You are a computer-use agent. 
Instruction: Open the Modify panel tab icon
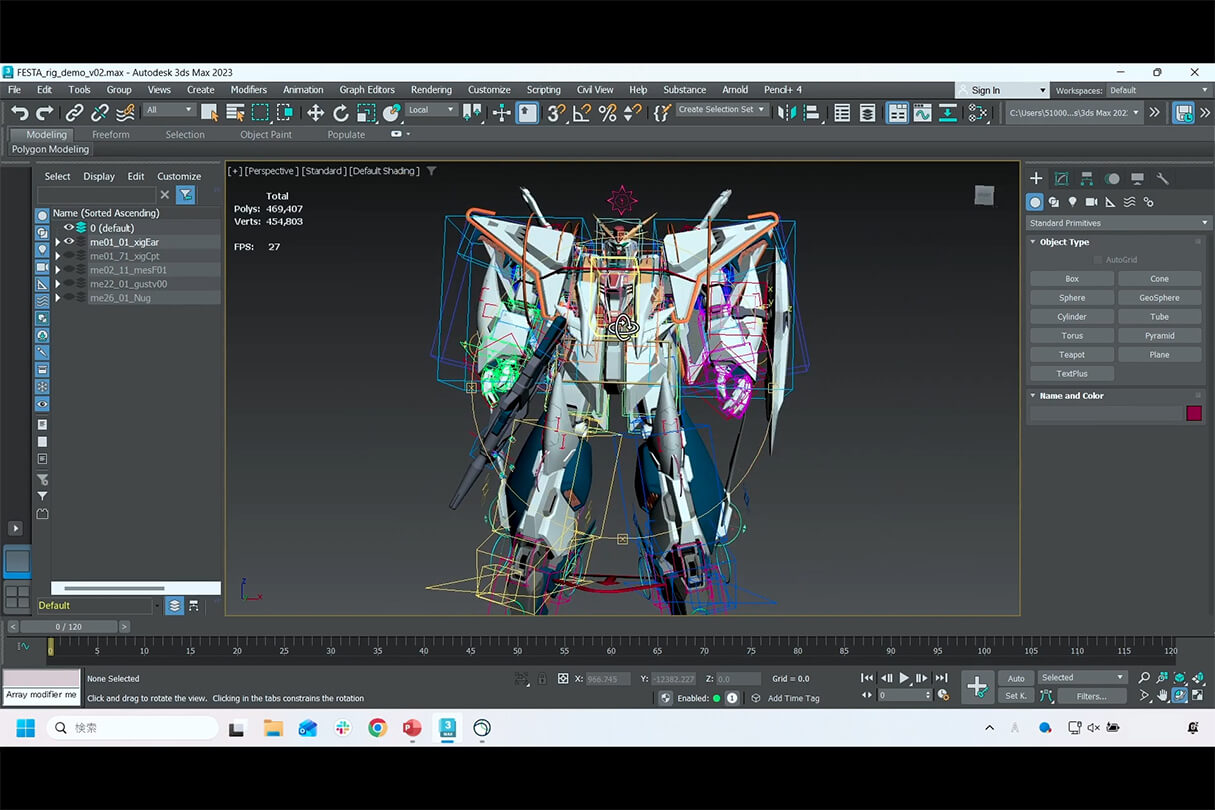1061,178
